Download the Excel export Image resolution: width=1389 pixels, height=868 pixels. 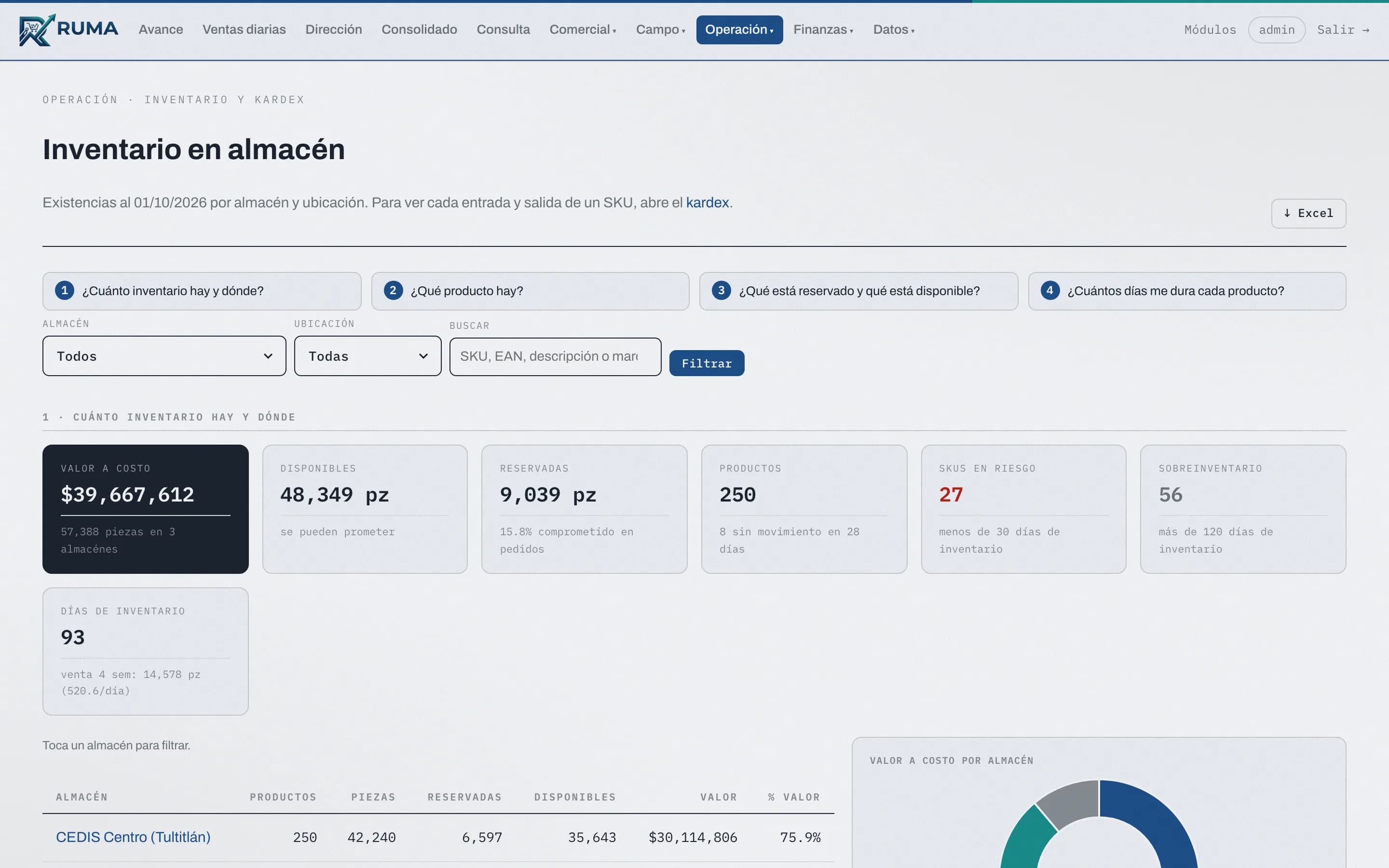coord(1308,214)
